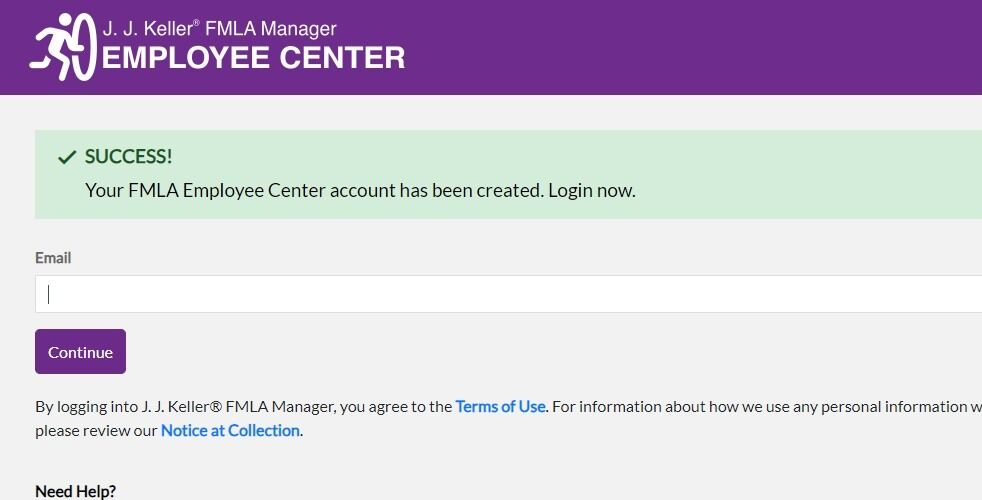Click the Email input field

coord(509,294)
